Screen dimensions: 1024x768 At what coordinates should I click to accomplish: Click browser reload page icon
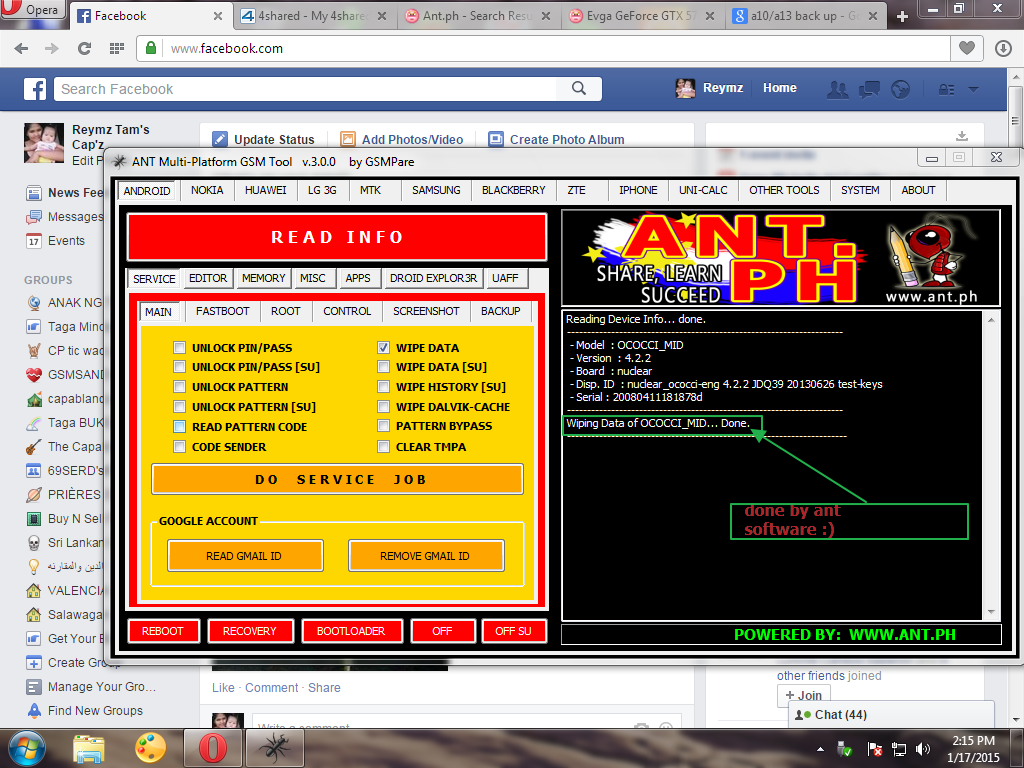(85, 48)
